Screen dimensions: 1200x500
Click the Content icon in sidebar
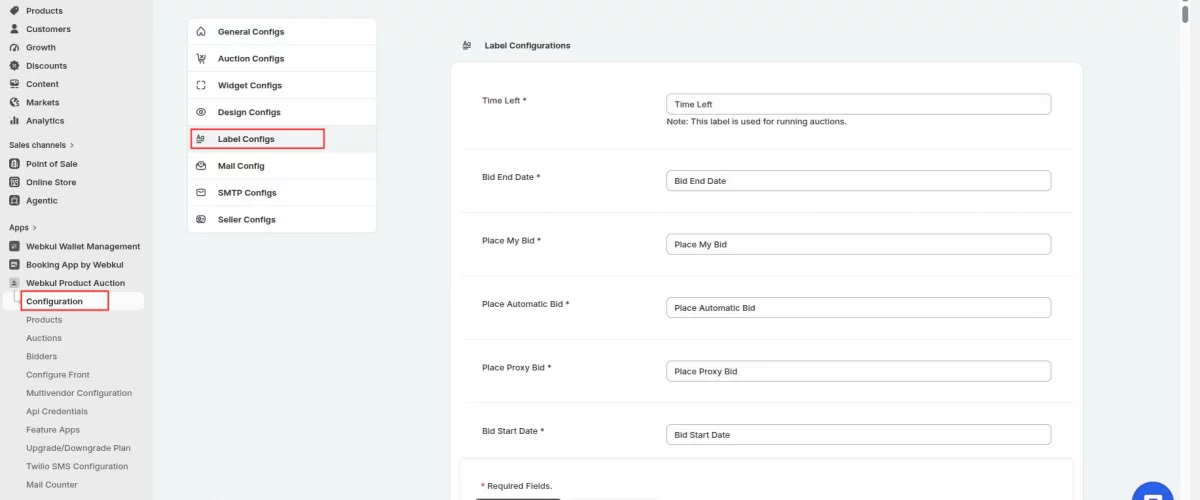(14, 84)
